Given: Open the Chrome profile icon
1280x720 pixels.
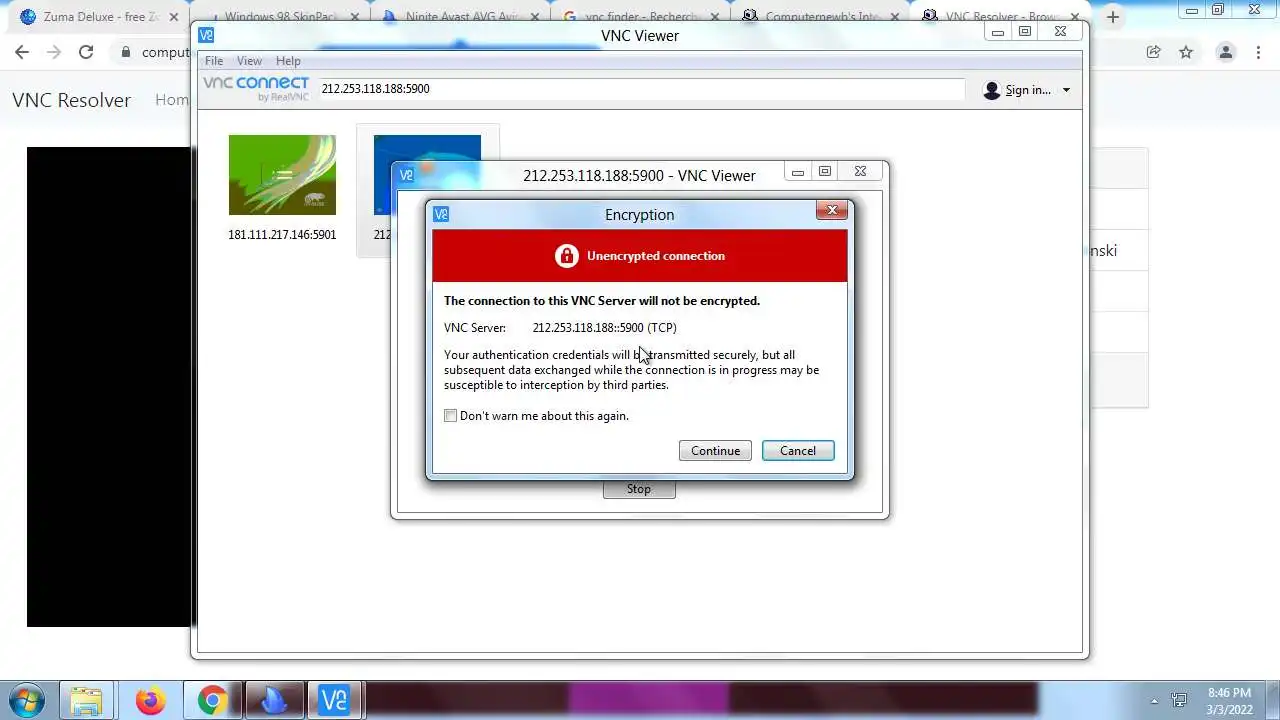Looking at the screenshot, I should click(1225, 52).
